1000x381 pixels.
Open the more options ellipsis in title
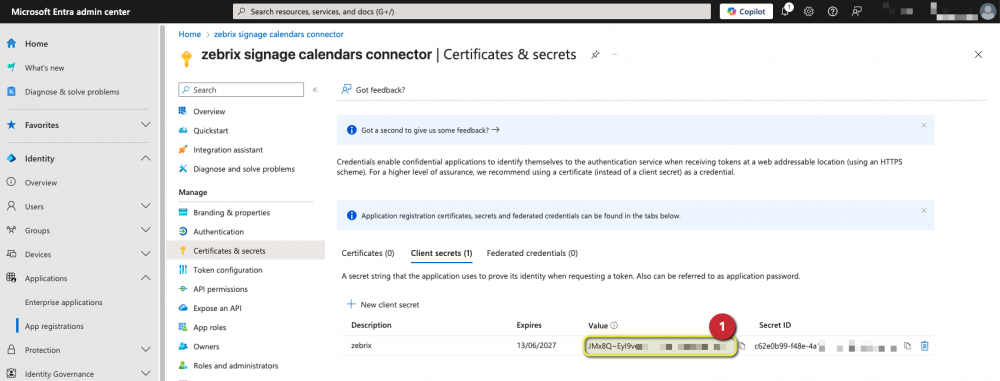click(615, 55)
